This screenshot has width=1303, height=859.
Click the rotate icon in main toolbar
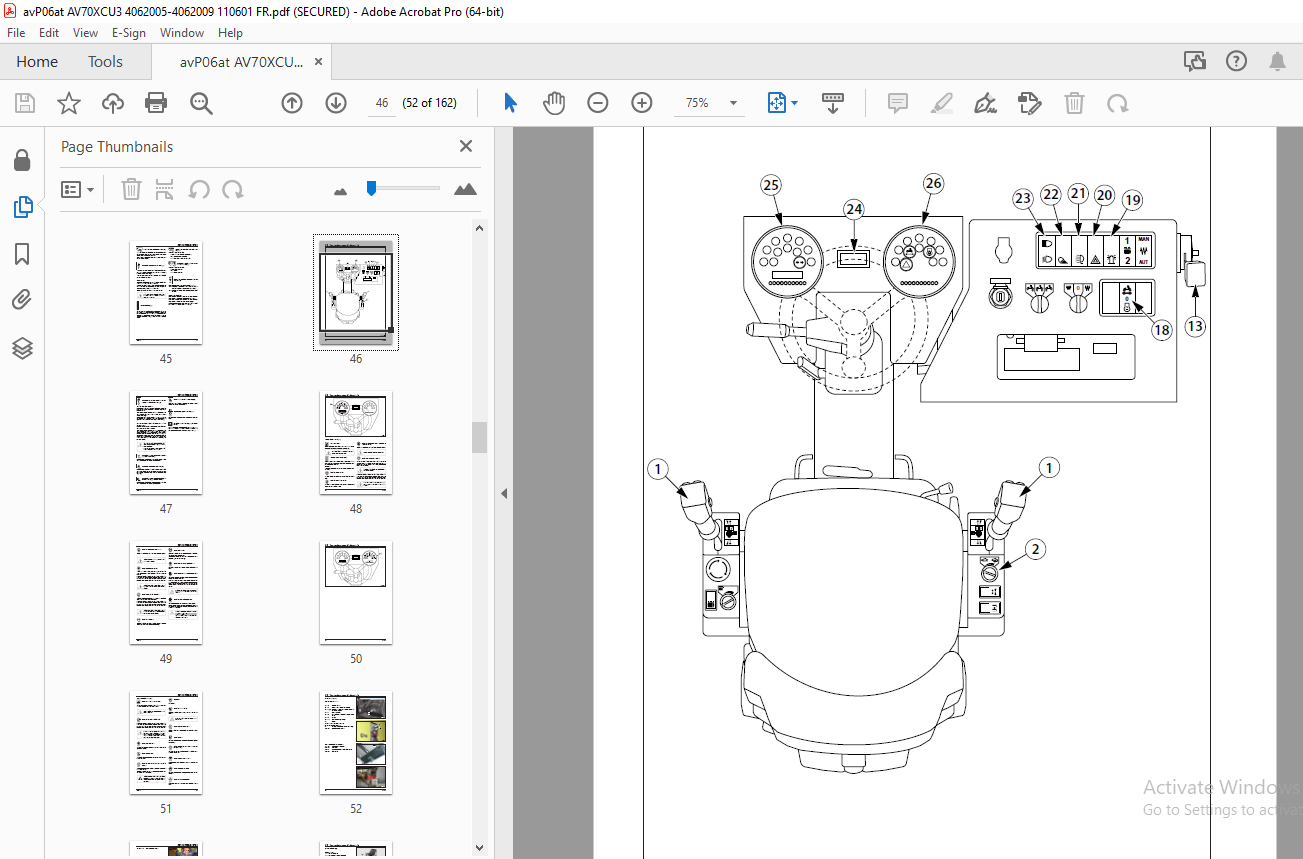[x=1118, y=103]
